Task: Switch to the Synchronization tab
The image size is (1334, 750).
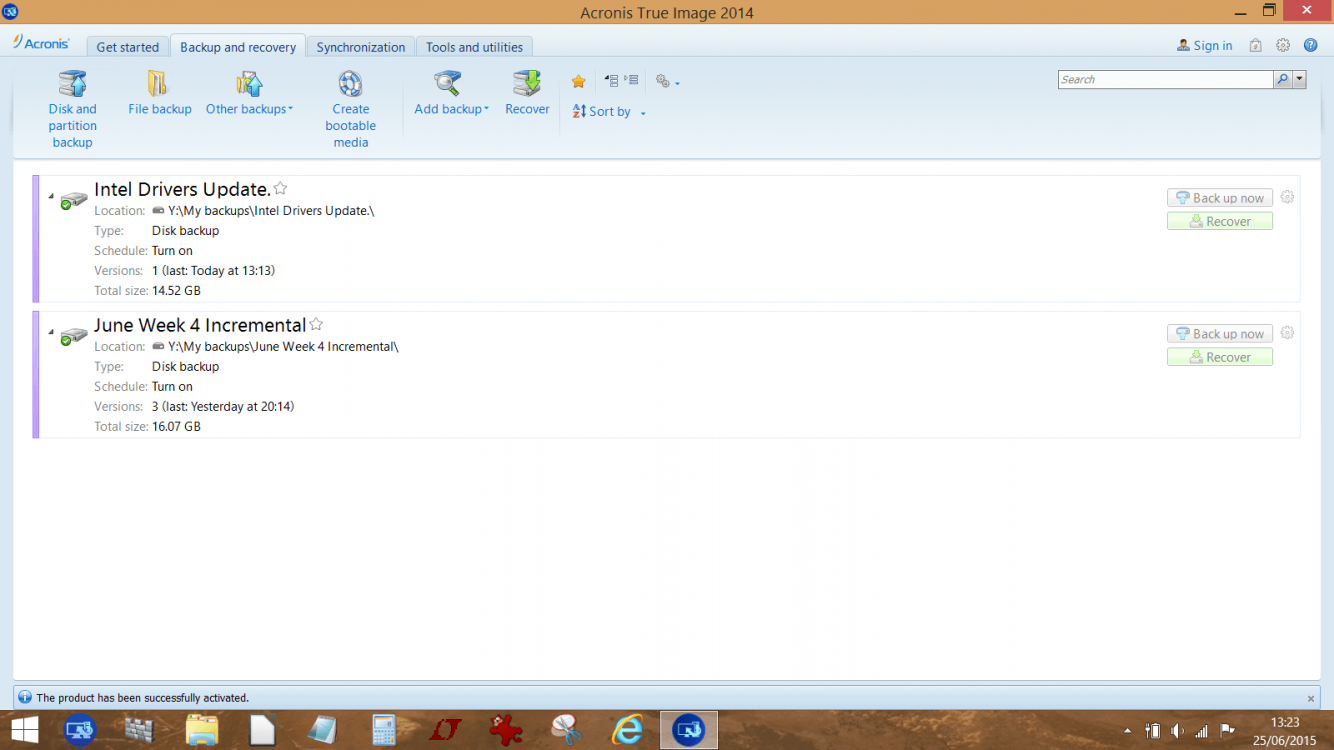Action: click(x=360, y=47)
